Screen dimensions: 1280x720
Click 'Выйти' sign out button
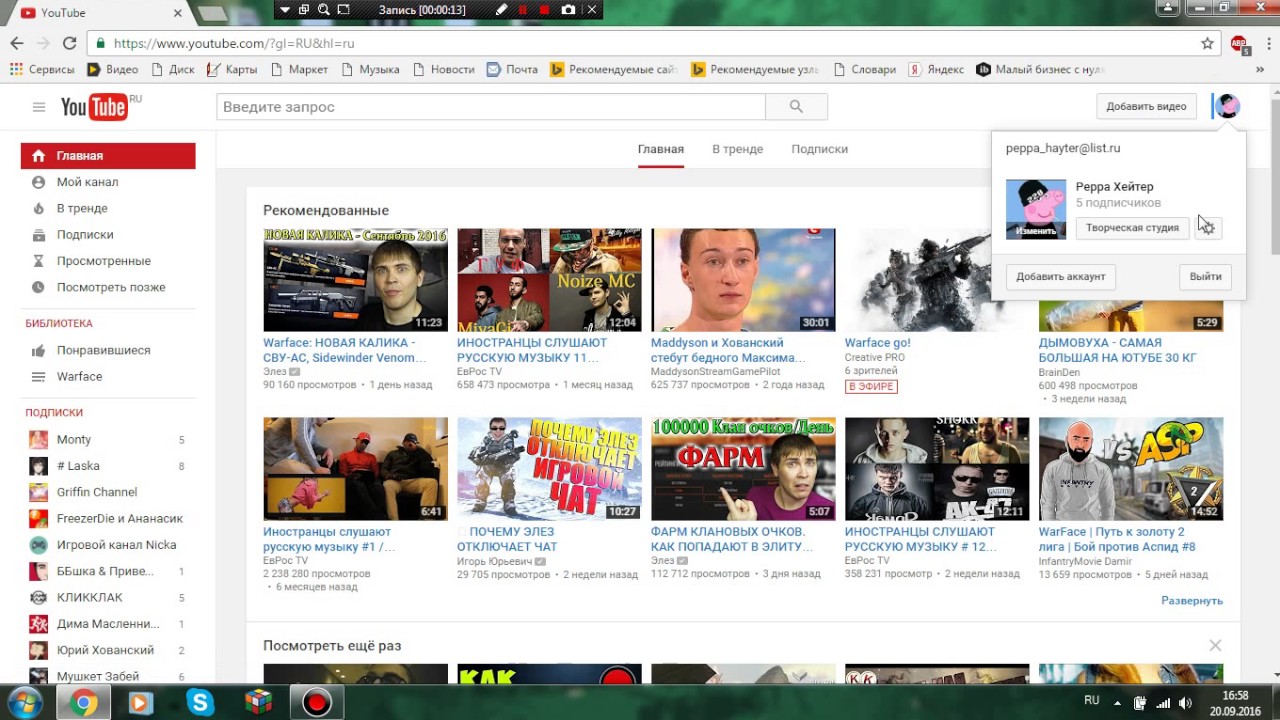point(1205,277)
